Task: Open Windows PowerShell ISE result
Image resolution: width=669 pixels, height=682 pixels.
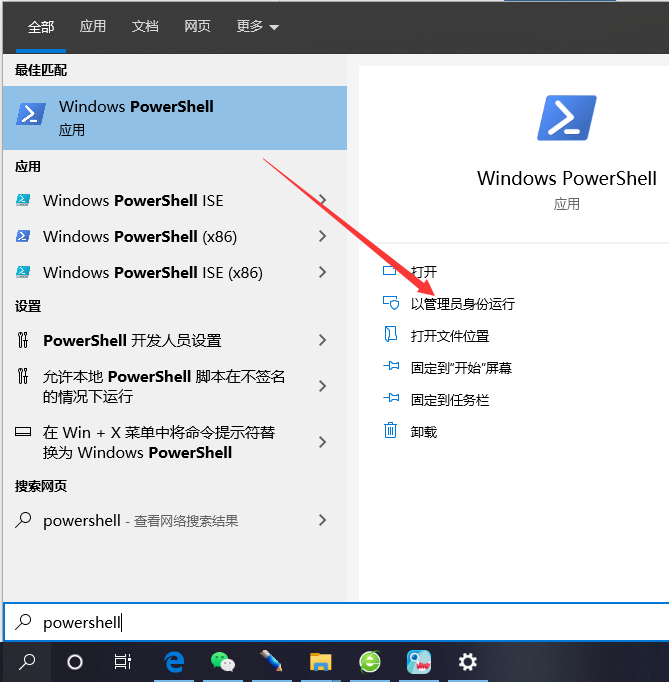Action: pyautogui.click(x=175, y=200)
